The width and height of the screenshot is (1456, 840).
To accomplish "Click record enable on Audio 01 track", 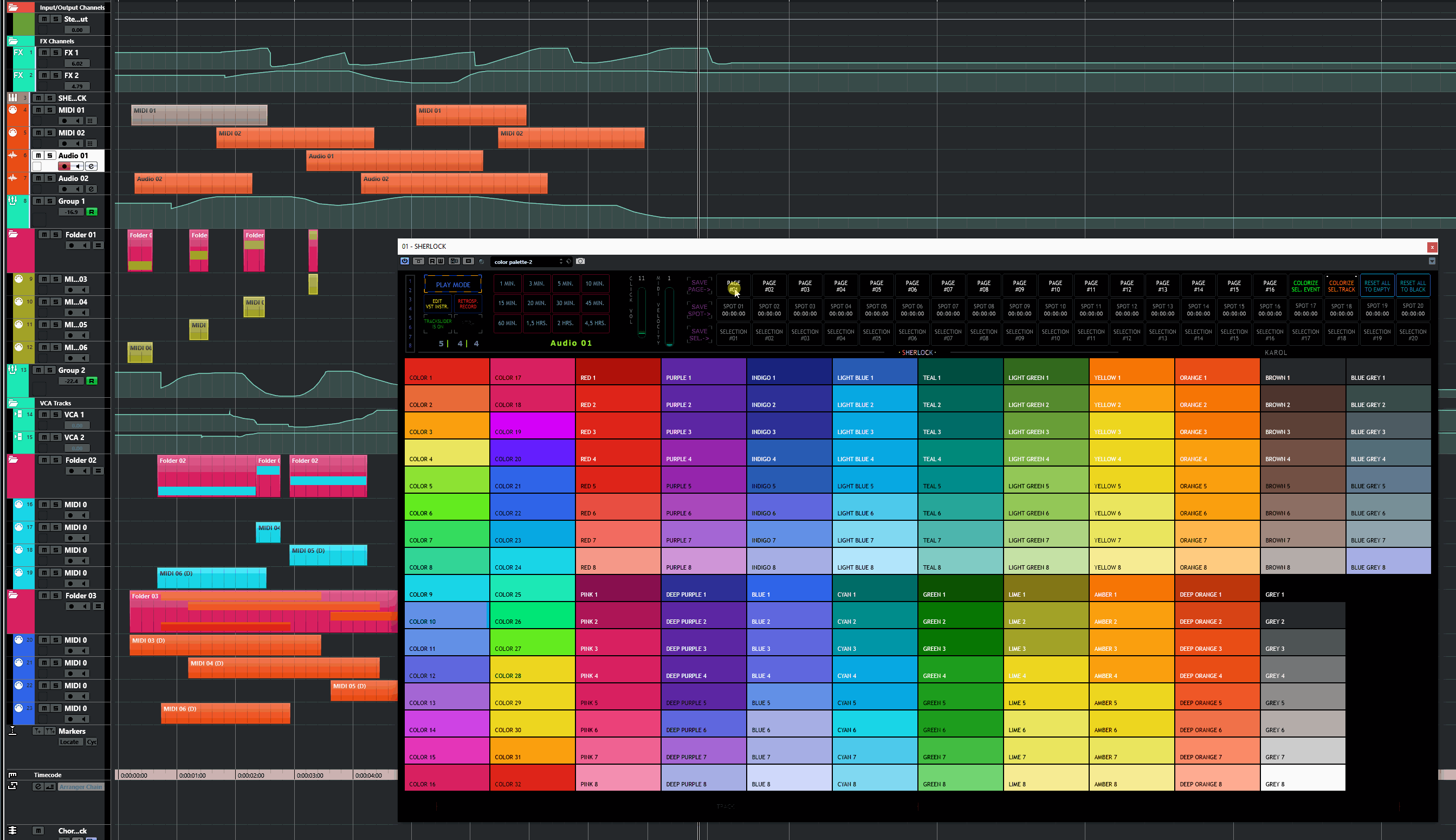I will pos(64,166).
